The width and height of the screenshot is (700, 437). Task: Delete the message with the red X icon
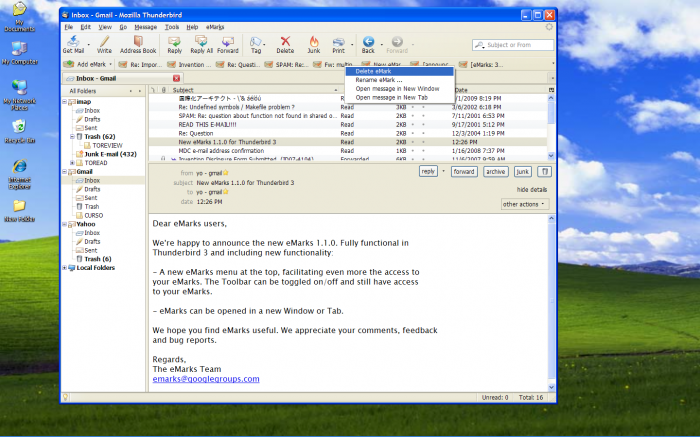coord(285,42)
